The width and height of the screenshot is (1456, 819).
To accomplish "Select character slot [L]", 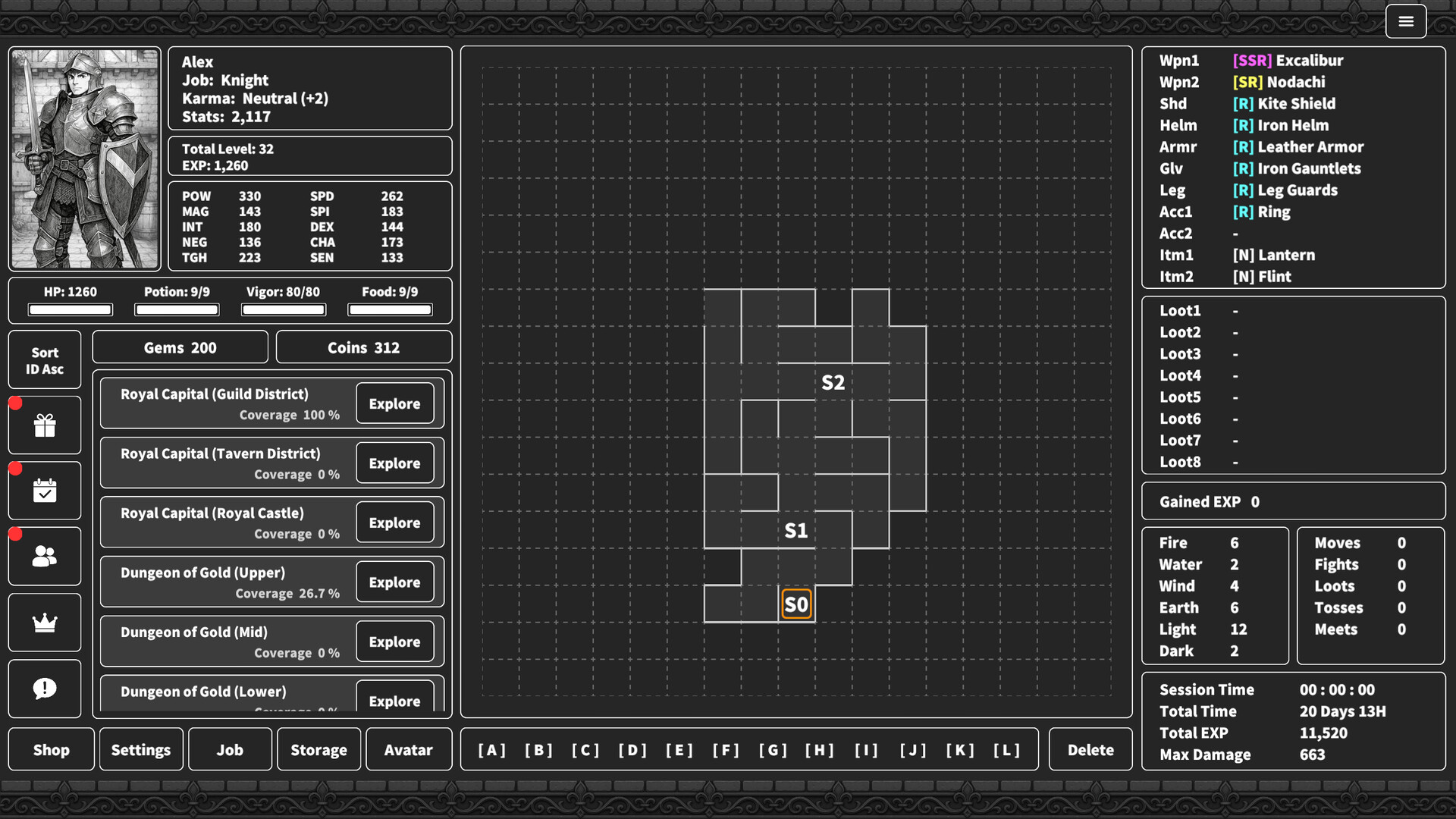I will pos(1006,749).
